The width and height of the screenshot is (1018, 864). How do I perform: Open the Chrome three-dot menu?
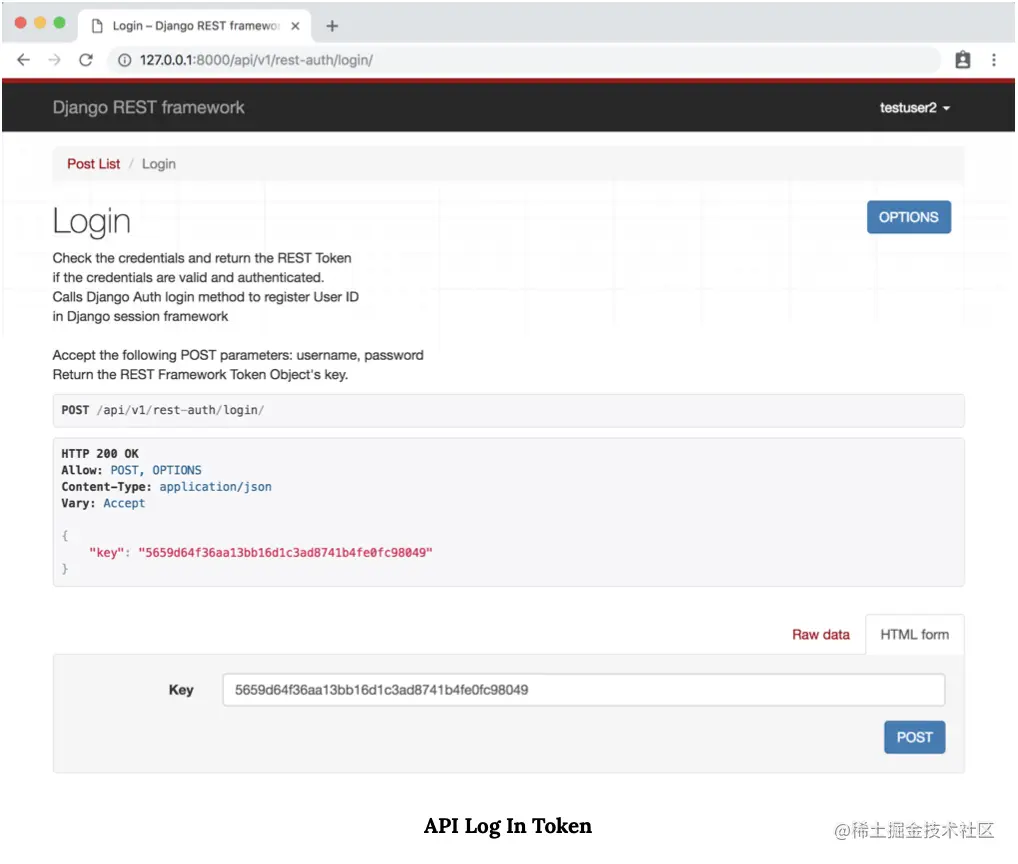coord(993,60)
